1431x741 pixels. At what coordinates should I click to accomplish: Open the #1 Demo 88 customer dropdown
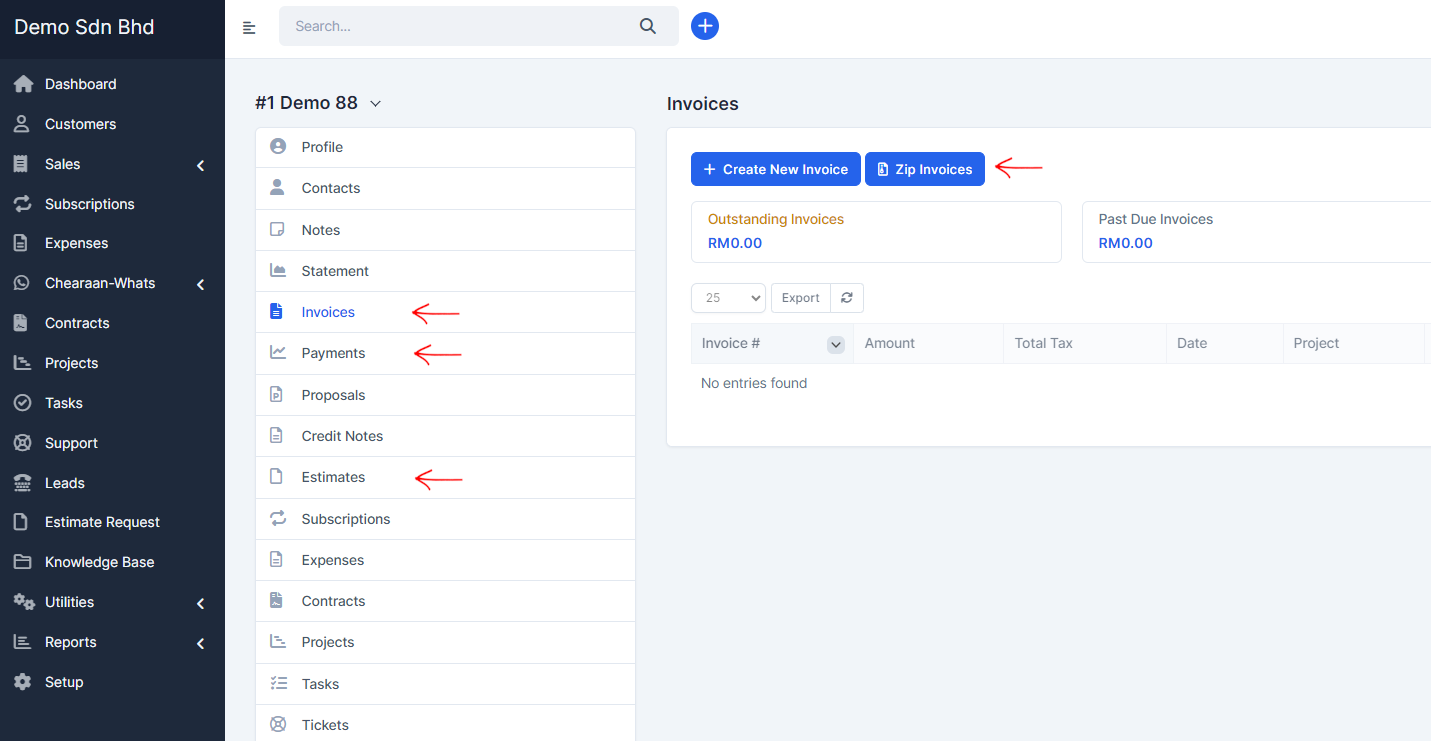point(375,104)
